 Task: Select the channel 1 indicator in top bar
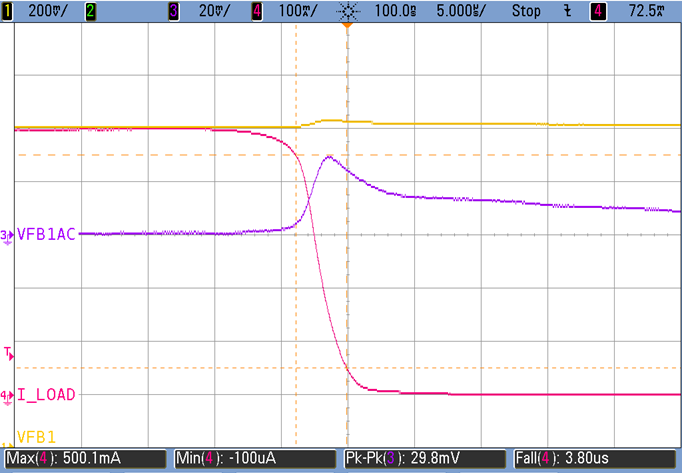point(7,11)
